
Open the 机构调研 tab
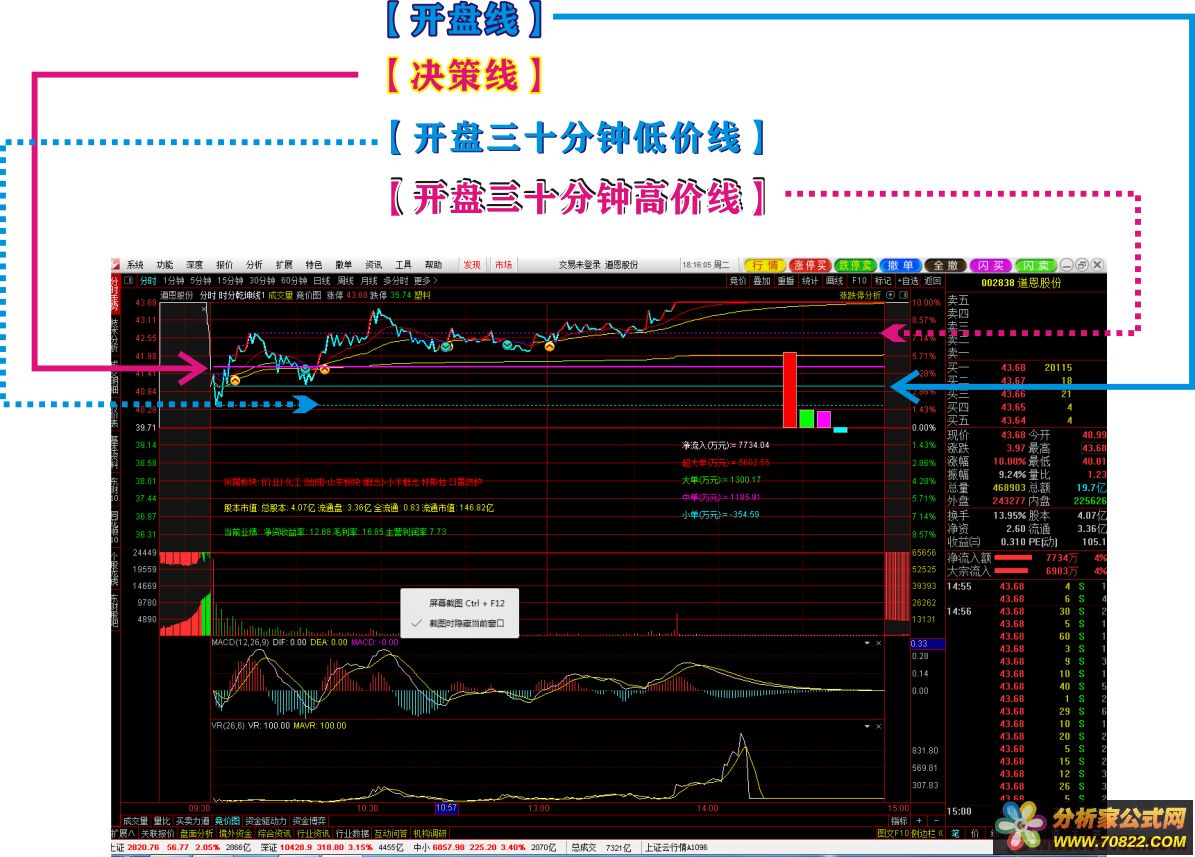[430, 833]
